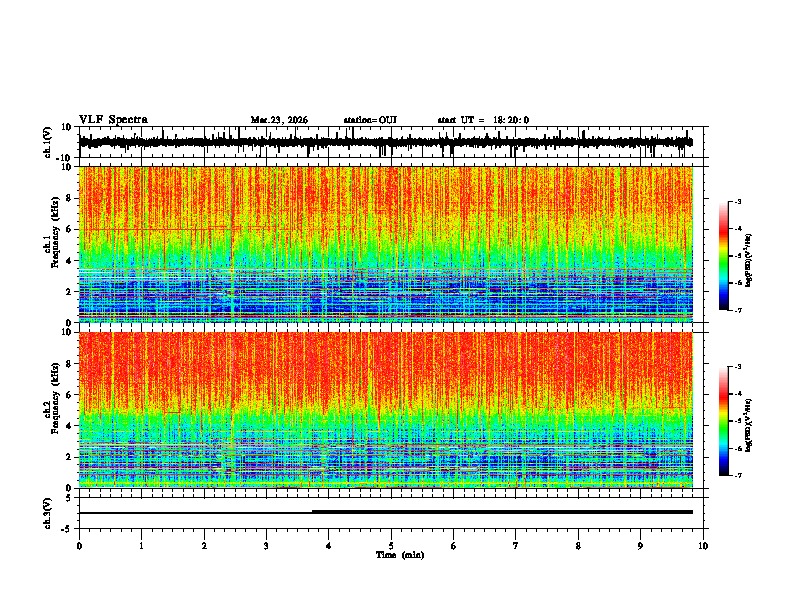The height and width of the screenshot is (612, 792).
Task: Click time axis tick label "9"
Action: point(640,546)
